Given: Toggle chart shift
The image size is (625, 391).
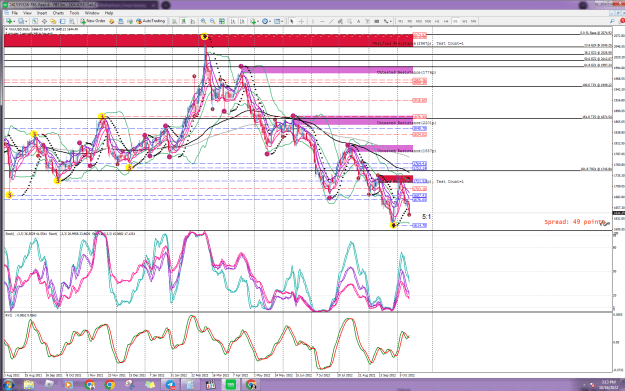Looking at the screenshot, I should [242, 21].
